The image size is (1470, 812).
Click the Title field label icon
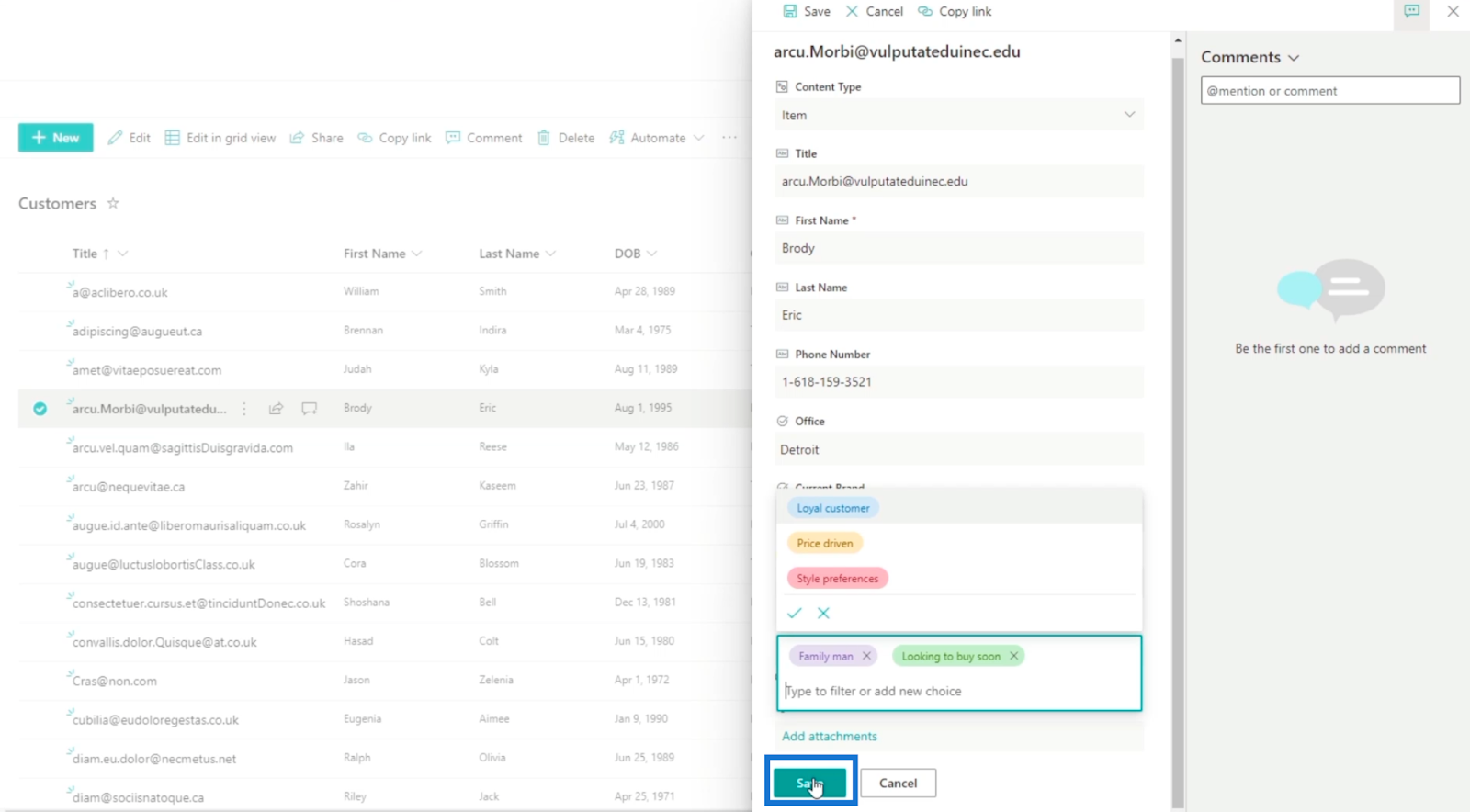782,153
